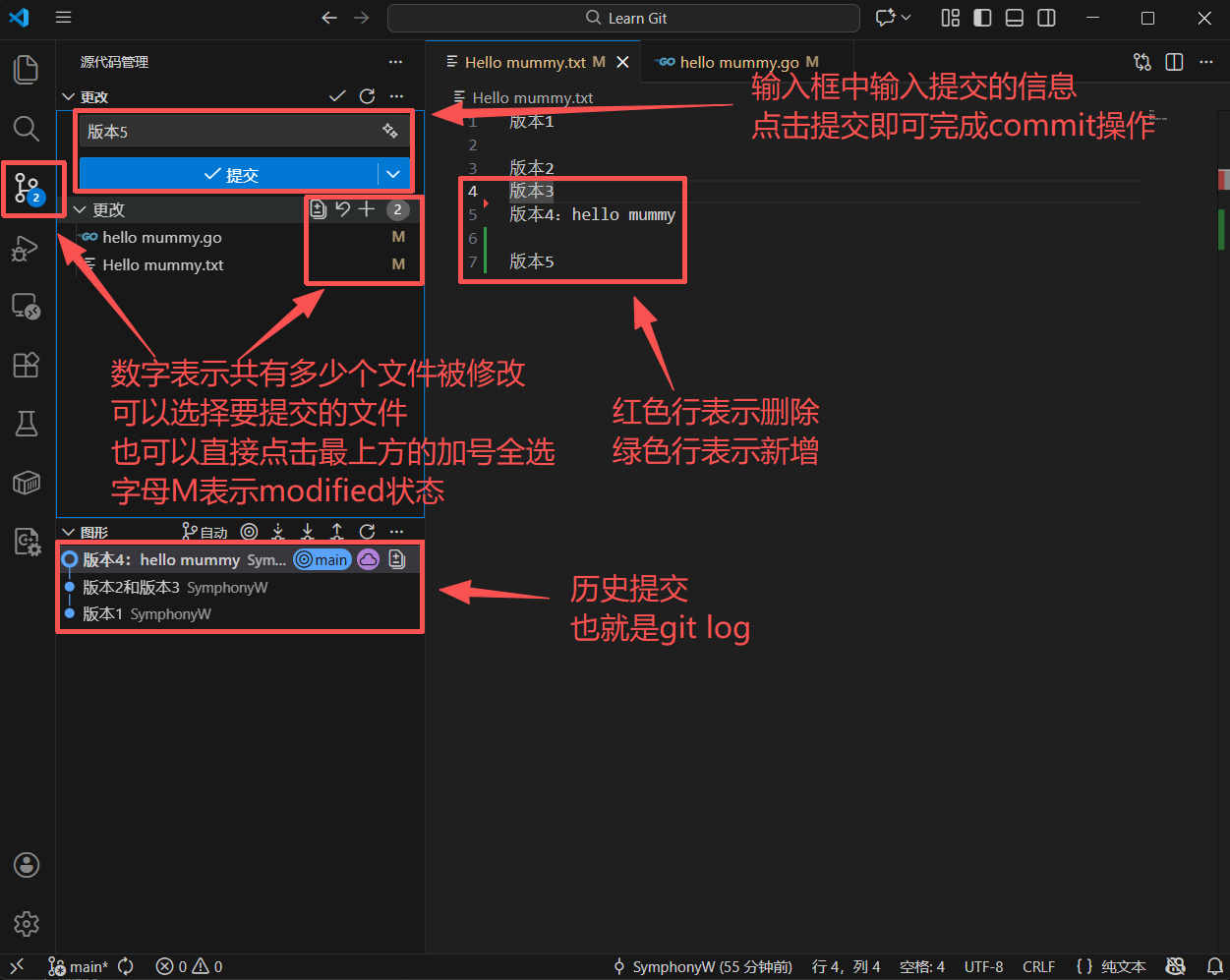Image resolution: width=1230 pixels, height=980 pixels.
Task: Open more actions in top 更改 header
Action: pos(396,96)
